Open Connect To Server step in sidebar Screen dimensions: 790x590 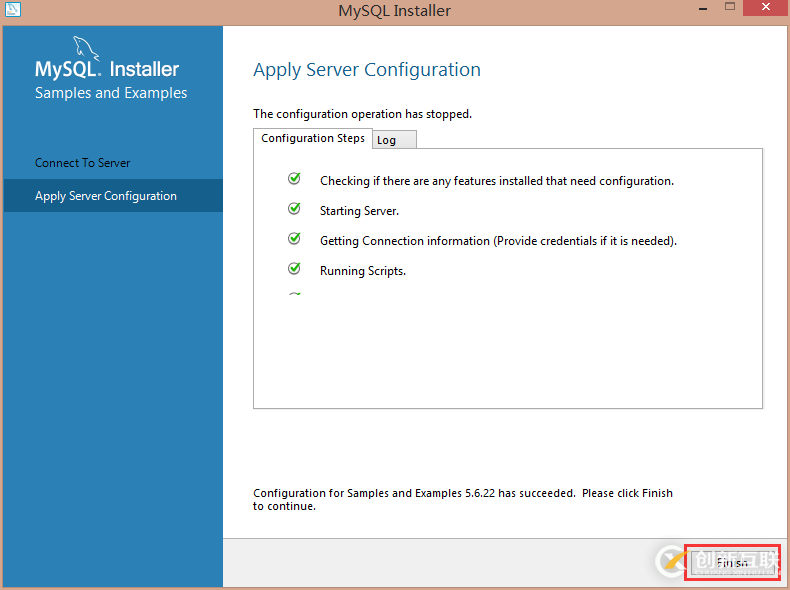(83, 163)
